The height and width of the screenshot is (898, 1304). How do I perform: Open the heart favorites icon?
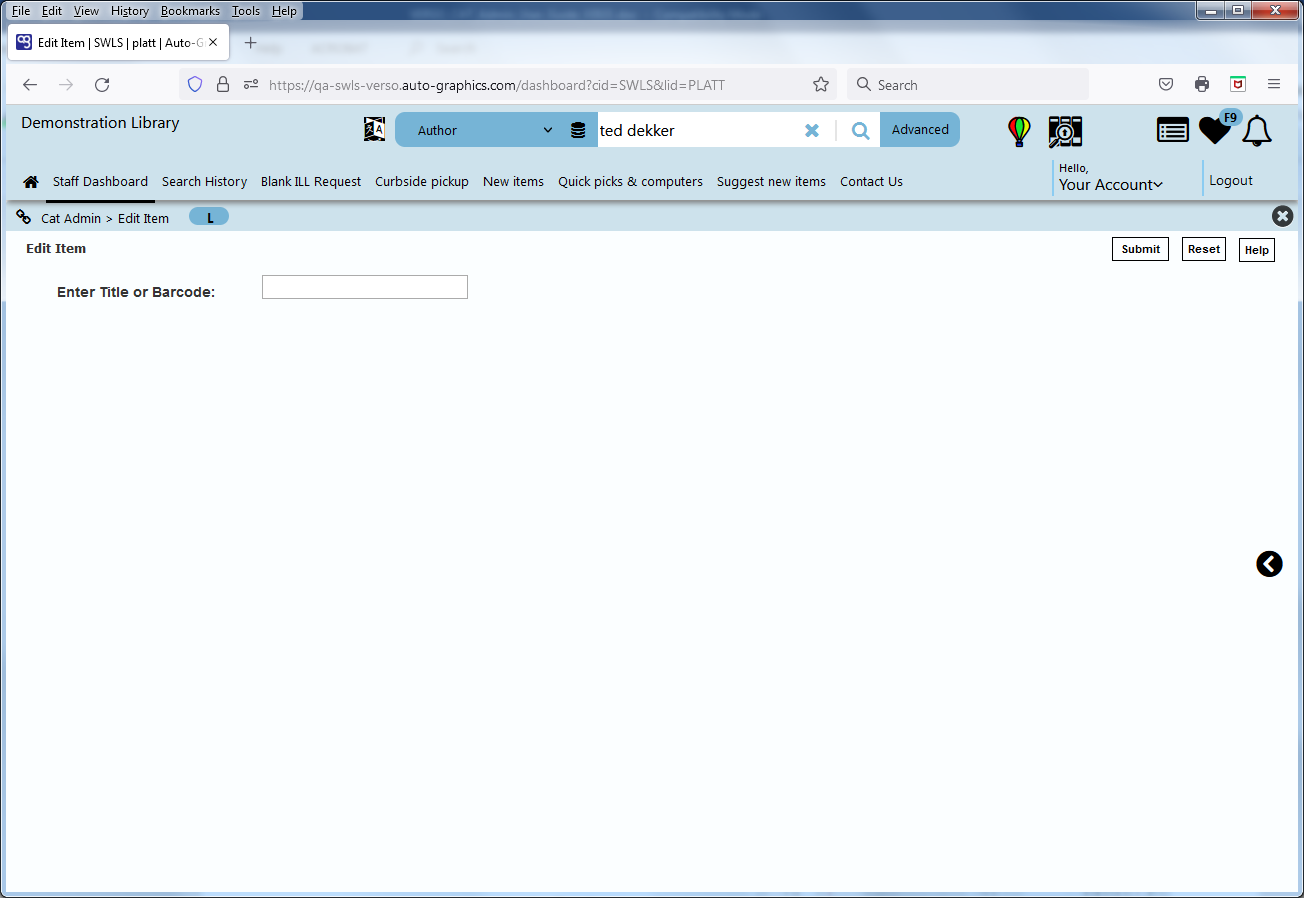pos(1215,130)
